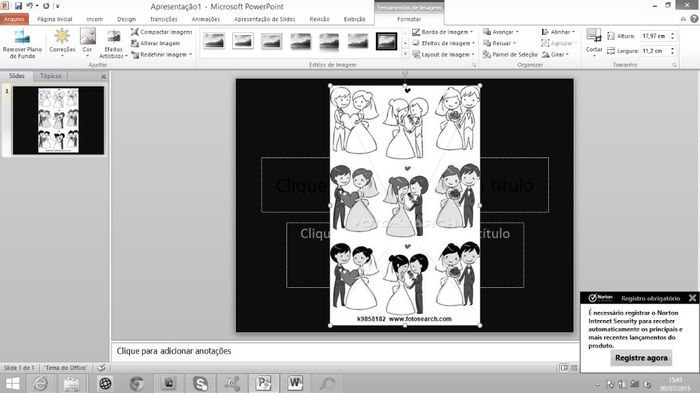Open the Correções picture corrections
The height and width of the screenshot is (393, 700).
click(62, 44)
